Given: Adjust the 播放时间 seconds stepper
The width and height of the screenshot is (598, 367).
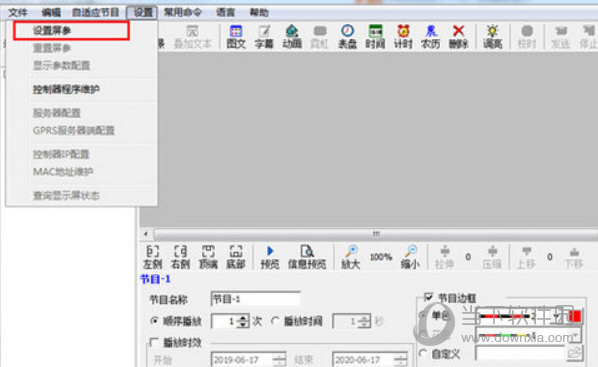Looking at the screenshot, I should 364,322.
